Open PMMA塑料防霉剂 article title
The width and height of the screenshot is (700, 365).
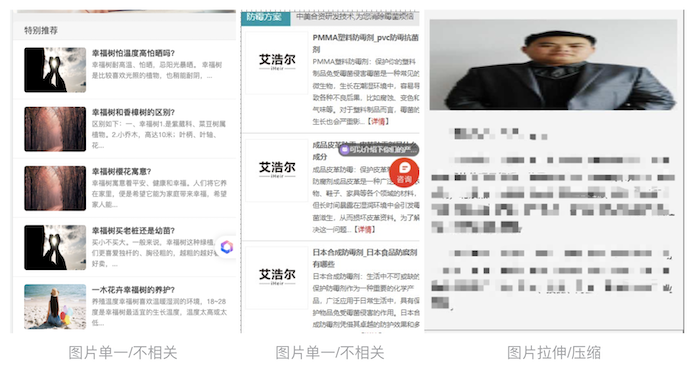click(x=366, y=43)
